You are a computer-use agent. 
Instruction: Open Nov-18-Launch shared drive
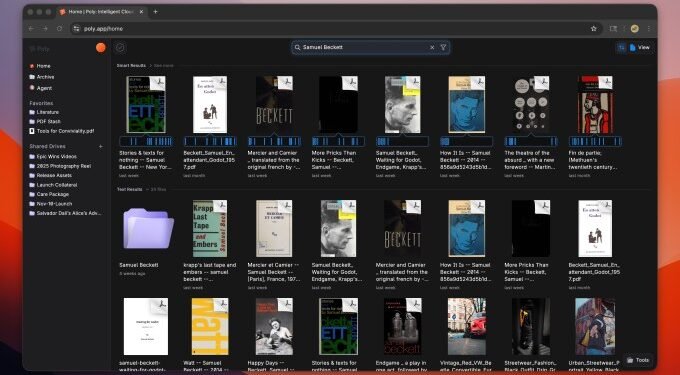[x=50, y=204]
